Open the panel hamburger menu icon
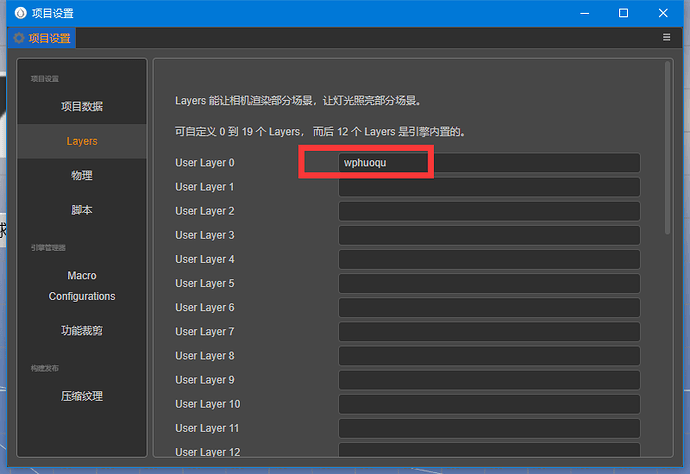 pyautogui.click(x=666, y=37)
